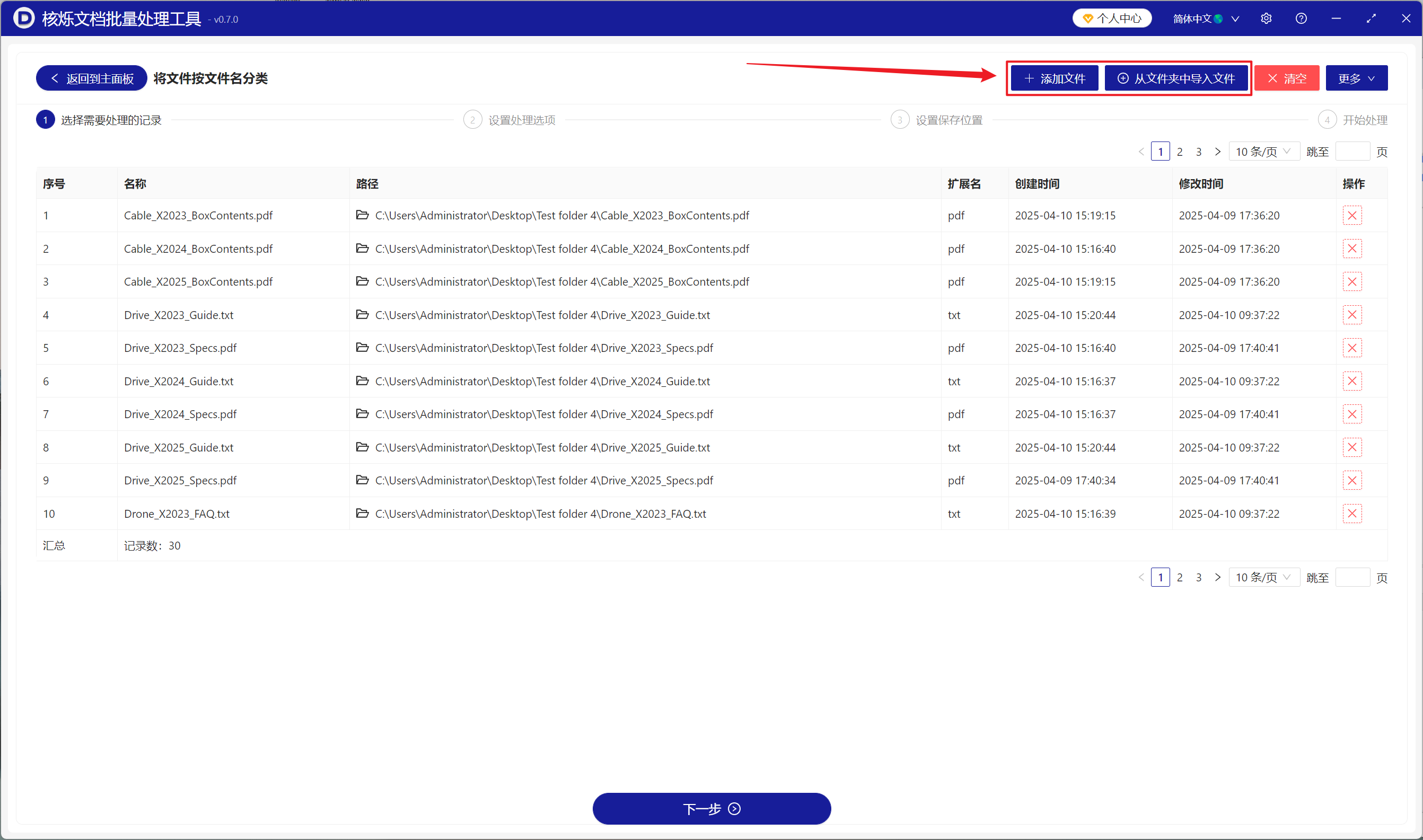The image size is (1423, 840).
Task: Open folder icon for Drone_X2023_FAQ.txt path
Action: (x=363, y=514)
